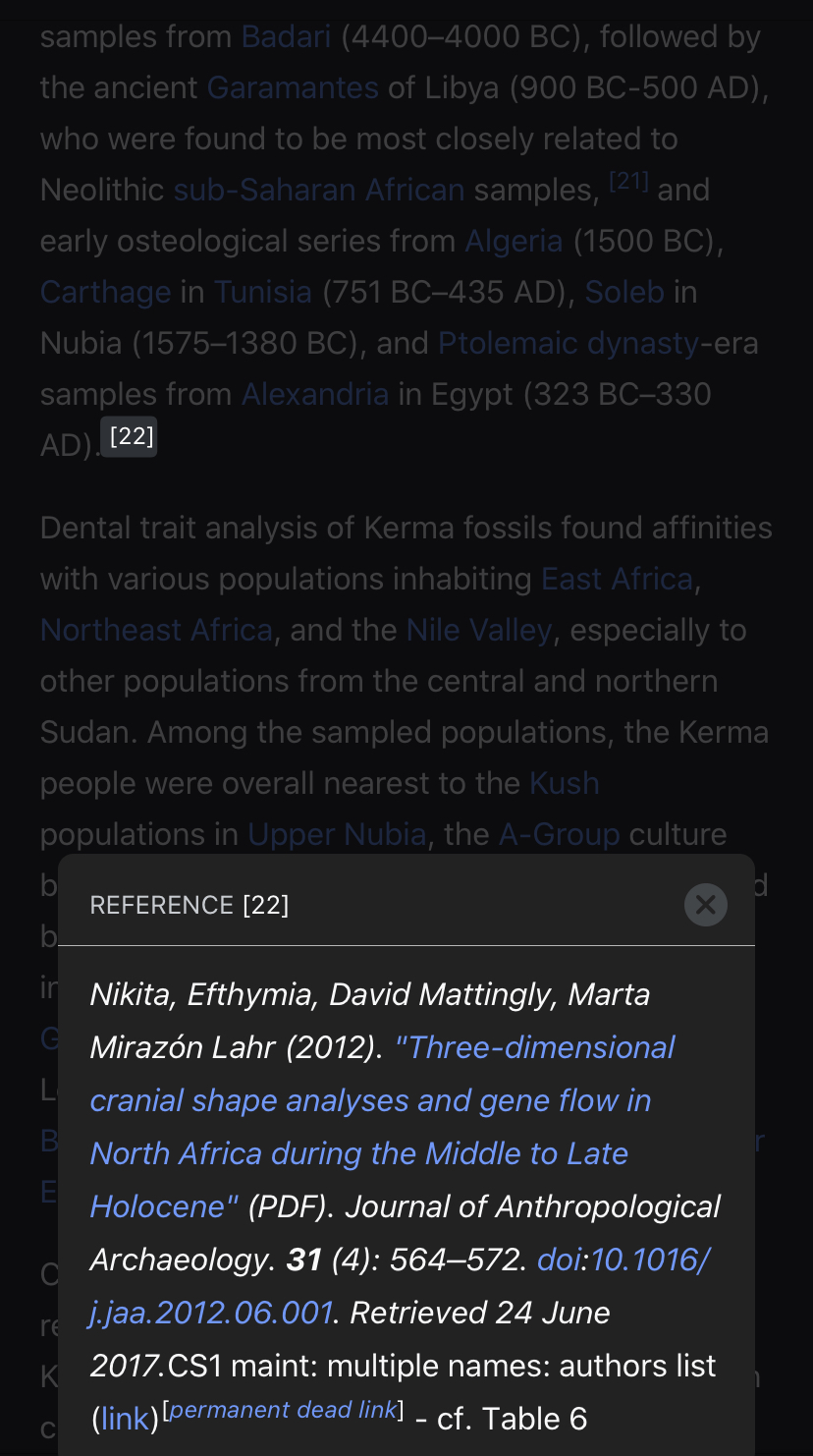Open the Badari link
The image size is (813, 1456).
287,36
